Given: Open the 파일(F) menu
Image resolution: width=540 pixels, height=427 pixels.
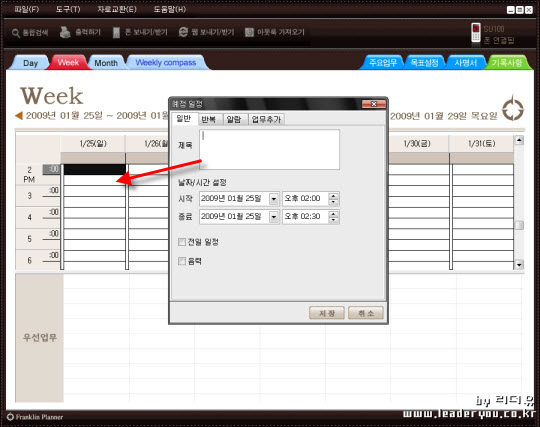Looking at the screenshot, I should [27, 9].
